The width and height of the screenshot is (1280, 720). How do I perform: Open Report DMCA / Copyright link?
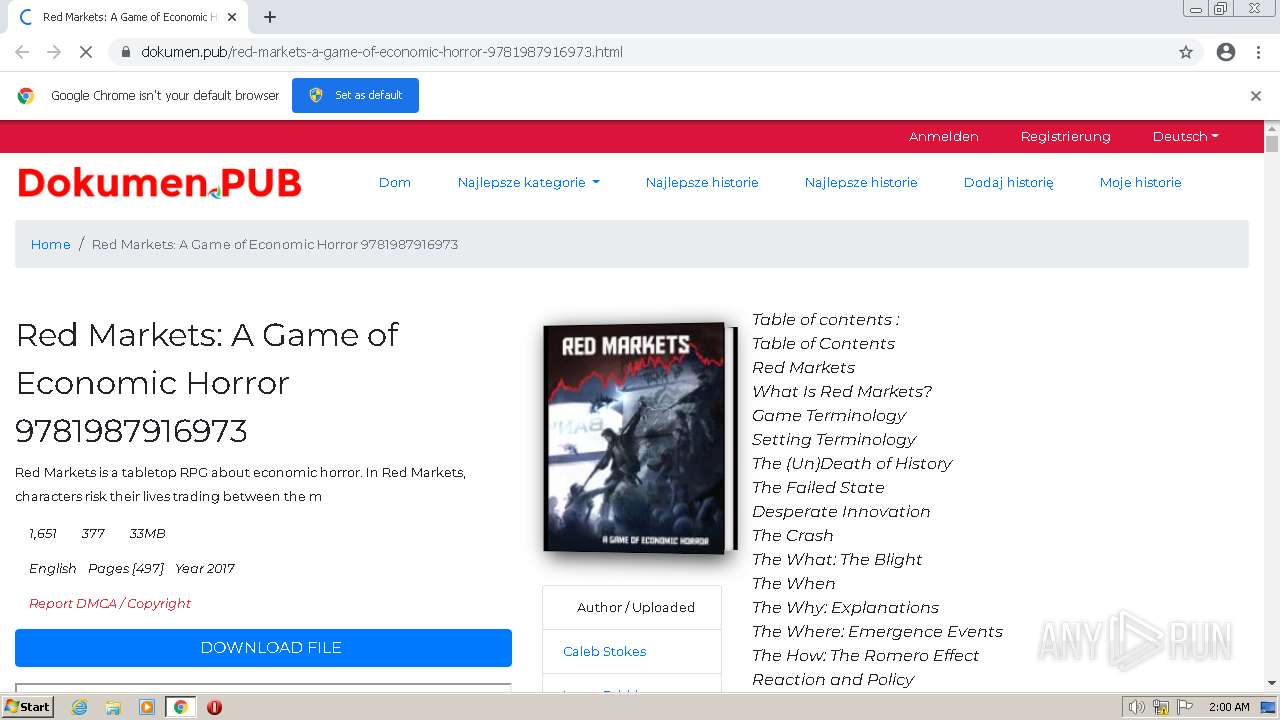click(110, 603)
